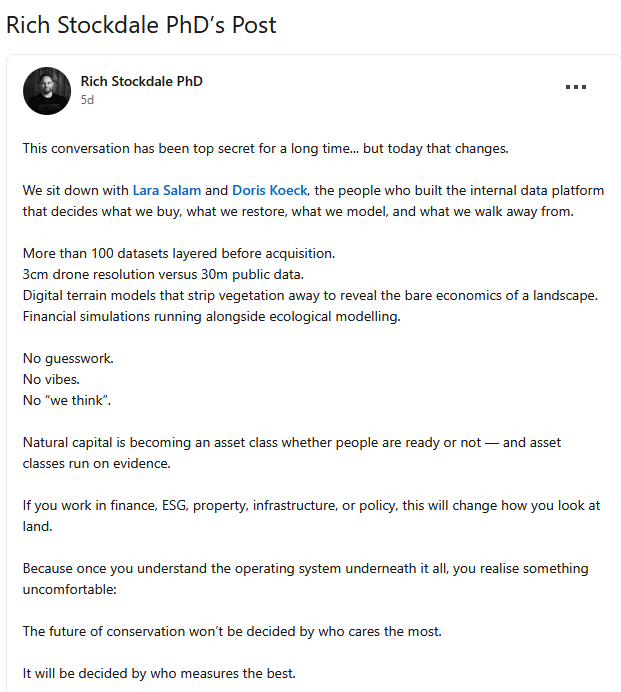Open the post's three-dot options menu

click(x=575, y=87)
